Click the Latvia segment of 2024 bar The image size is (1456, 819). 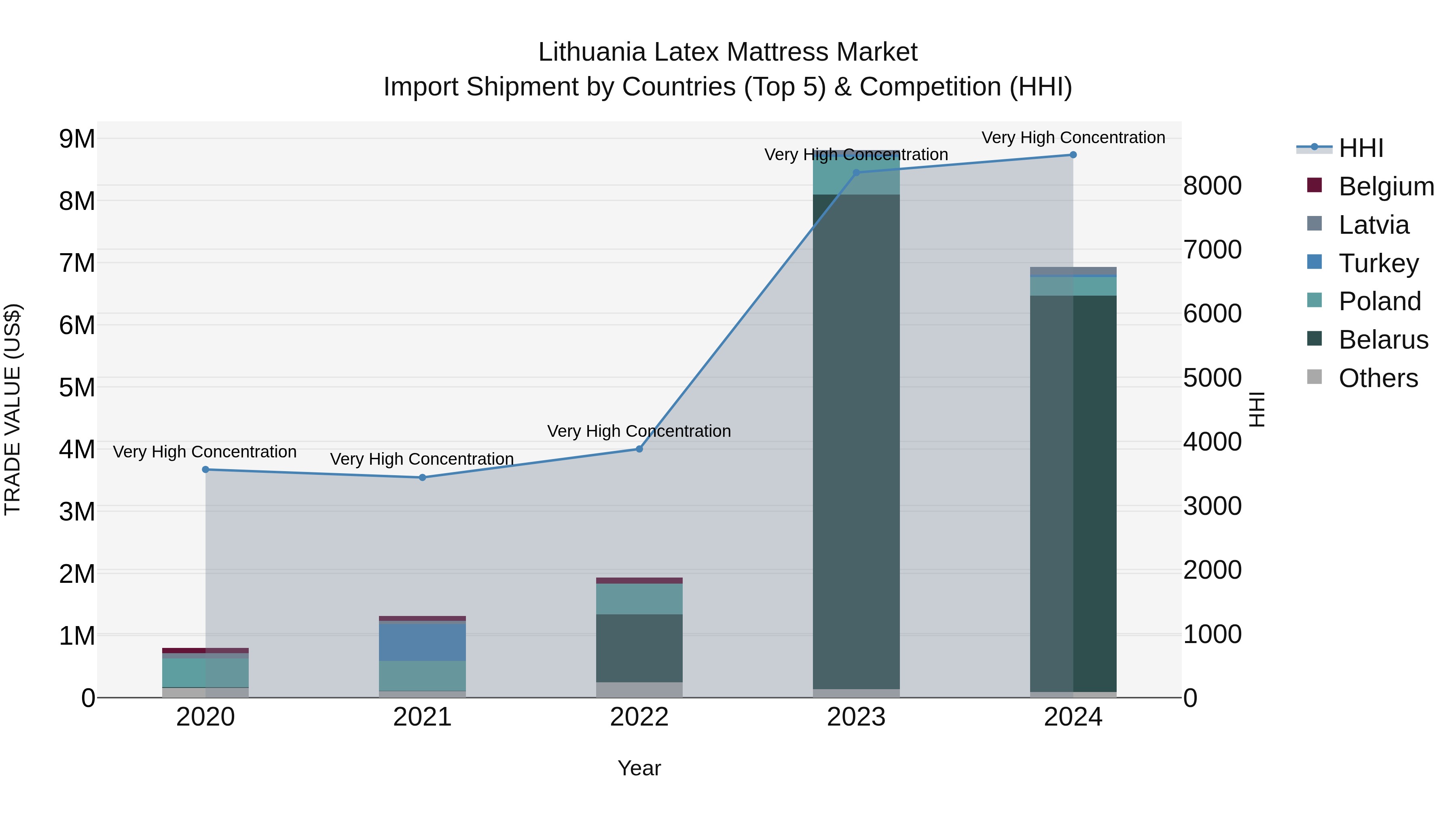pyautogui.click(x=1073, y=271)
